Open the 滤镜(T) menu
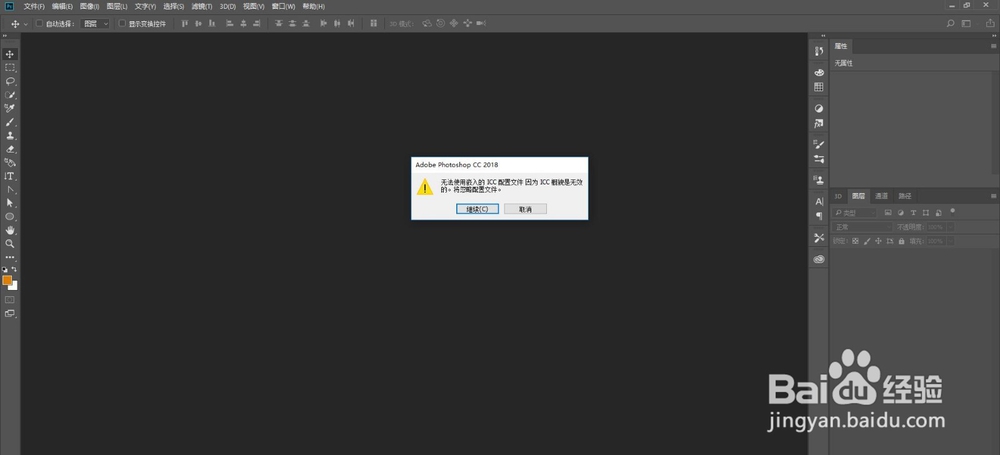Viewport: 1000px width, 455px height. [202, 6]
